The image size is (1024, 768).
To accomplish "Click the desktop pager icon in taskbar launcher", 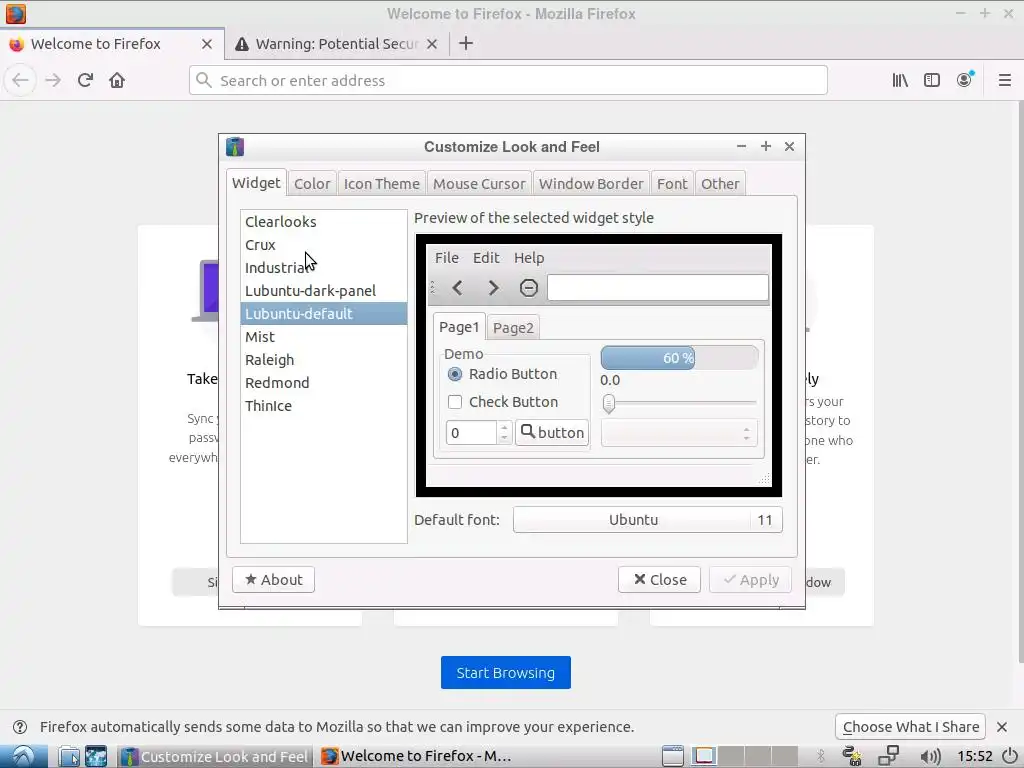I will click(x=96, y=756).
